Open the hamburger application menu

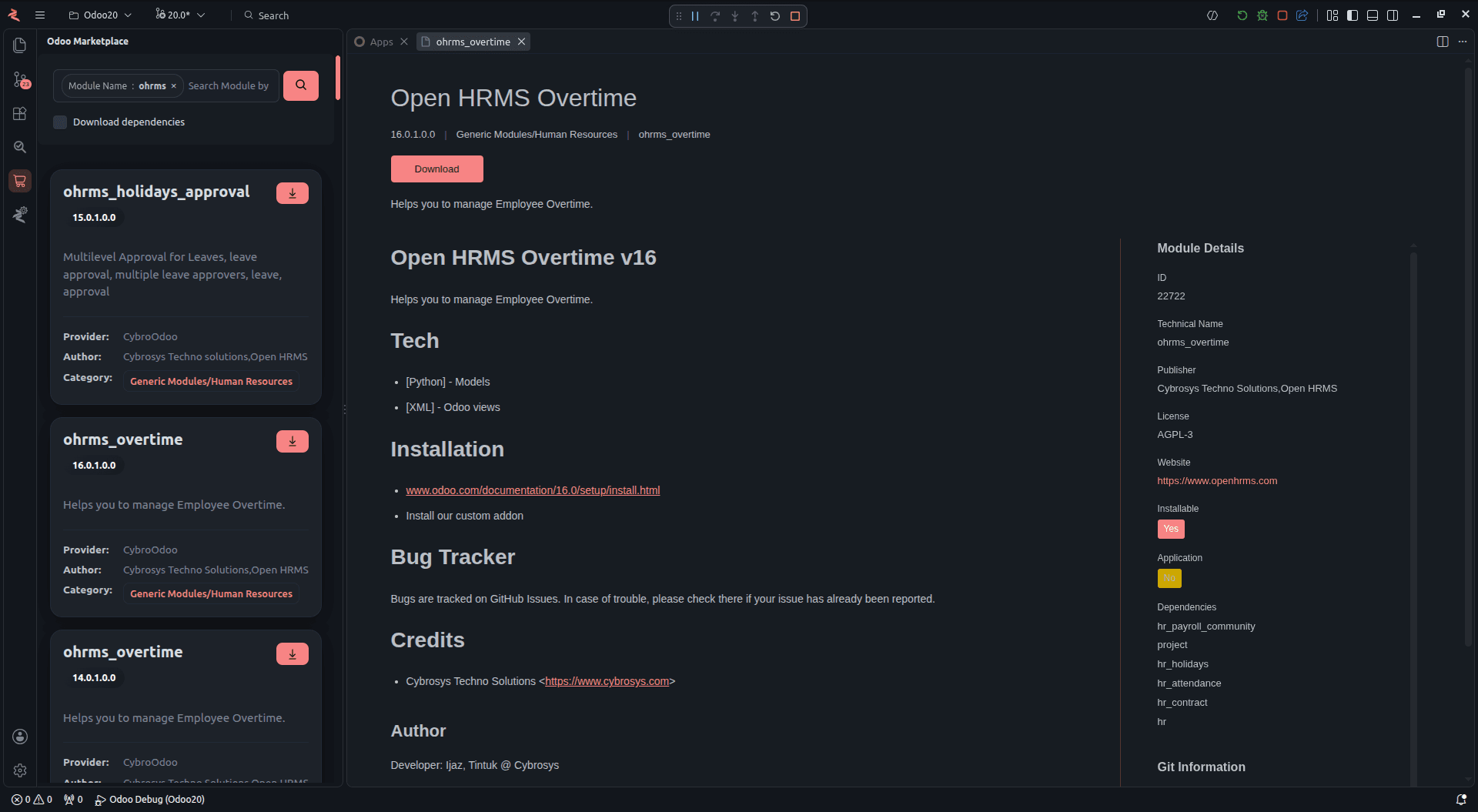(40, 15)
